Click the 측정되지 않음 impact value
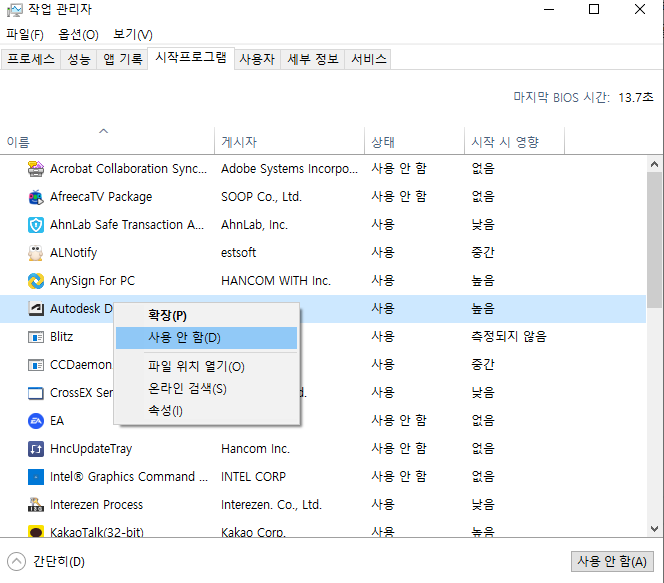Viewport: 664px width, 583px height. pos(509,337)
